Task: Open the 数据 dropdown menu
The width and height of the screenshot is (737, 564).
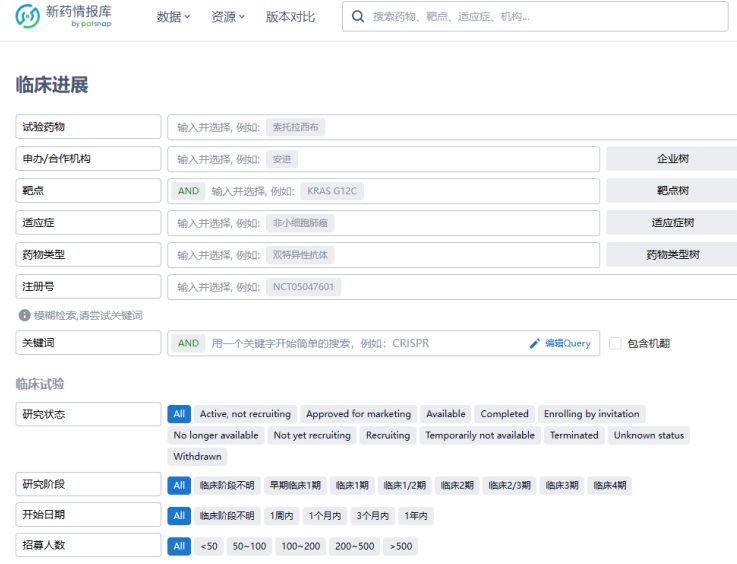Action: point(173,17)
